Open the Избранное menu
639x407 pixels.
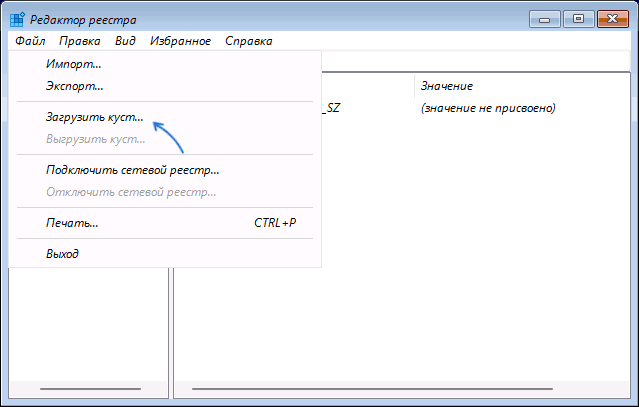[180, 41]
